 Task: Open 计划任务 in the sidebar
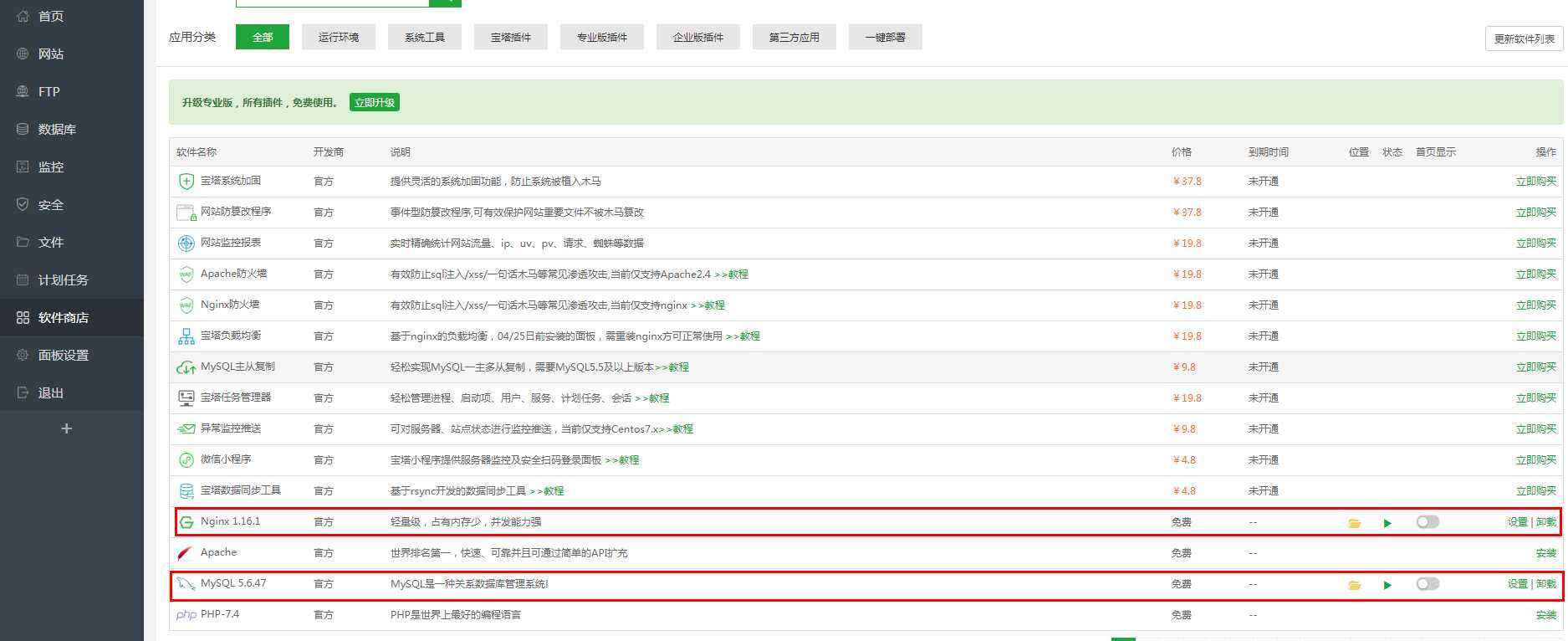72,279
